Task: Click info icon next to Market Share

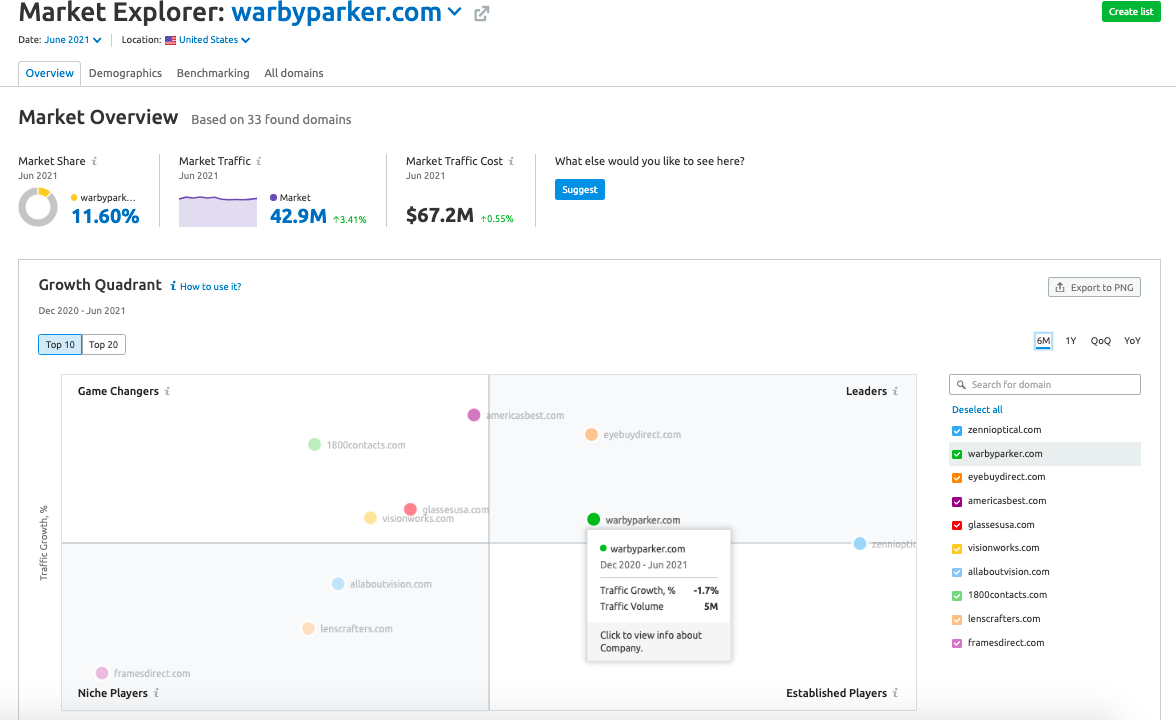Action: [95, 161]
